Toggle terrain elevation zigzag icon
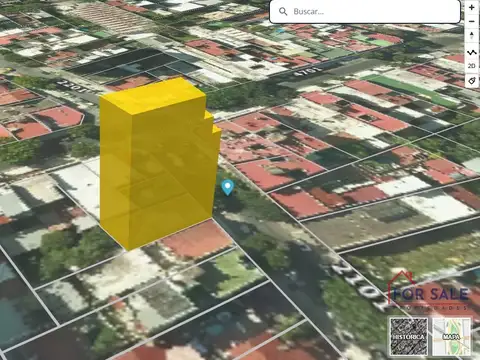Image resolution: width=480 pixels, height=360 pixels. coord(472,52)
